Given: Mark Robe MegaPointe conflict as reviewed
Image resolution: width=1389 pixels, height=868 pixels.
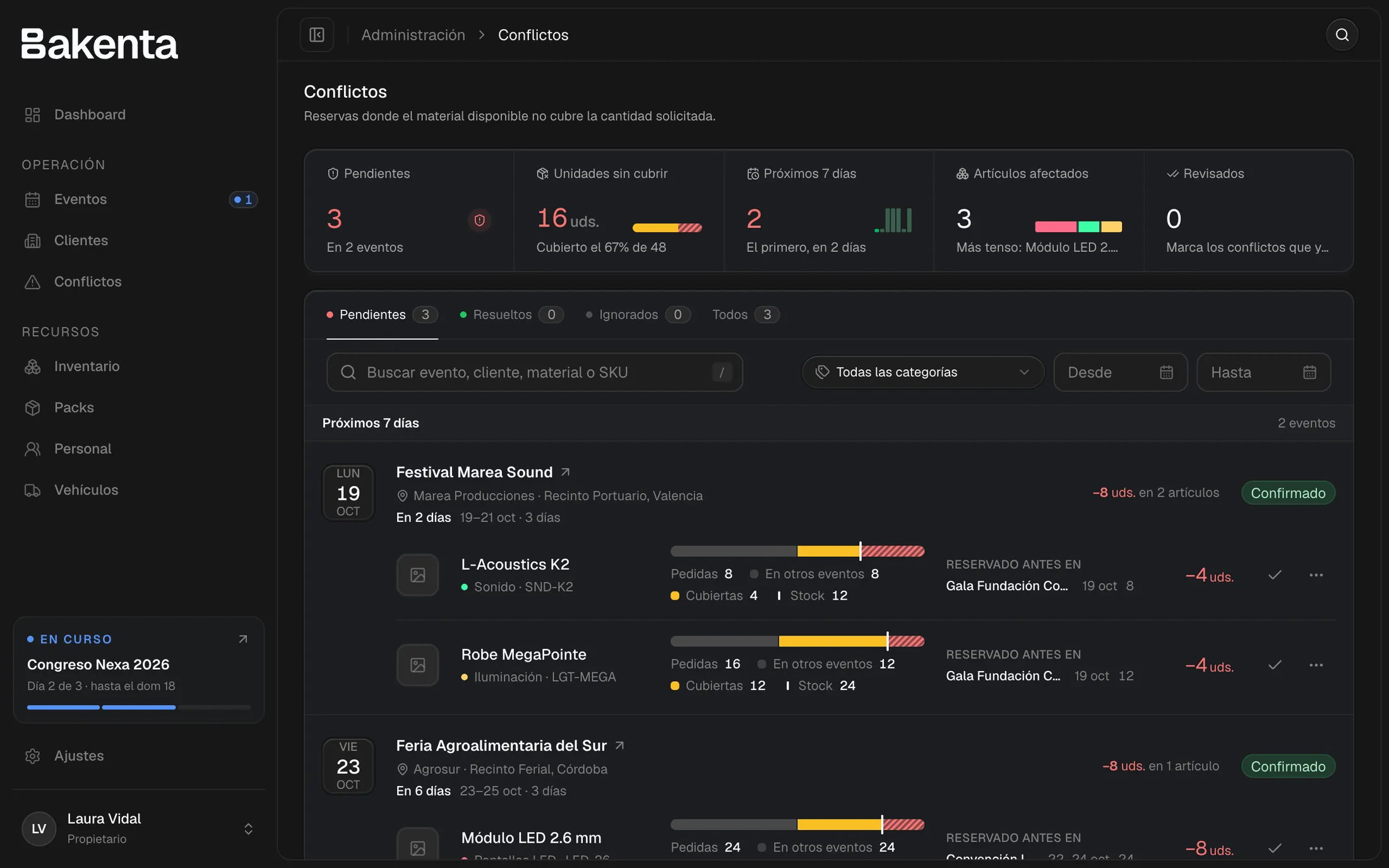Looking at the screenshot, I should pos(1275,665).
